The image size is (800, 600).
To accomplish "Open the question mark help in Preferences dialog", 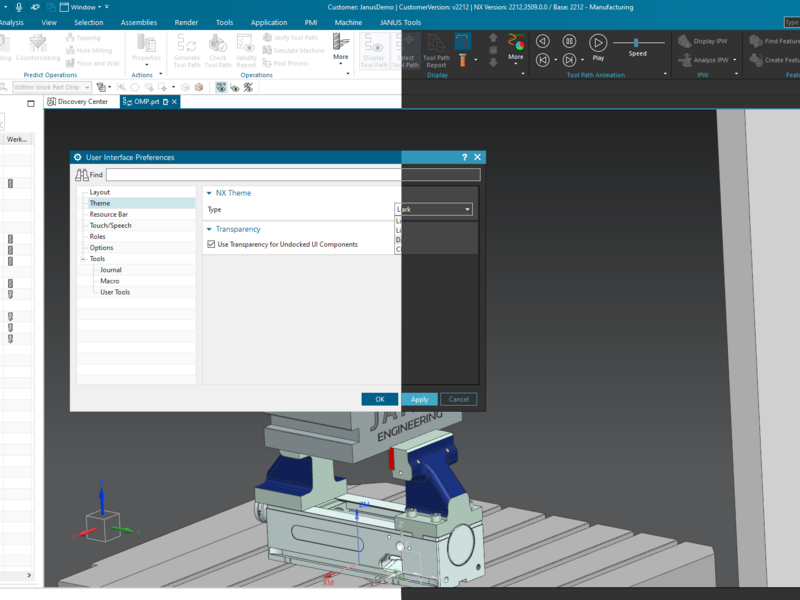I will pyautogui.click(x=464, y=157).
